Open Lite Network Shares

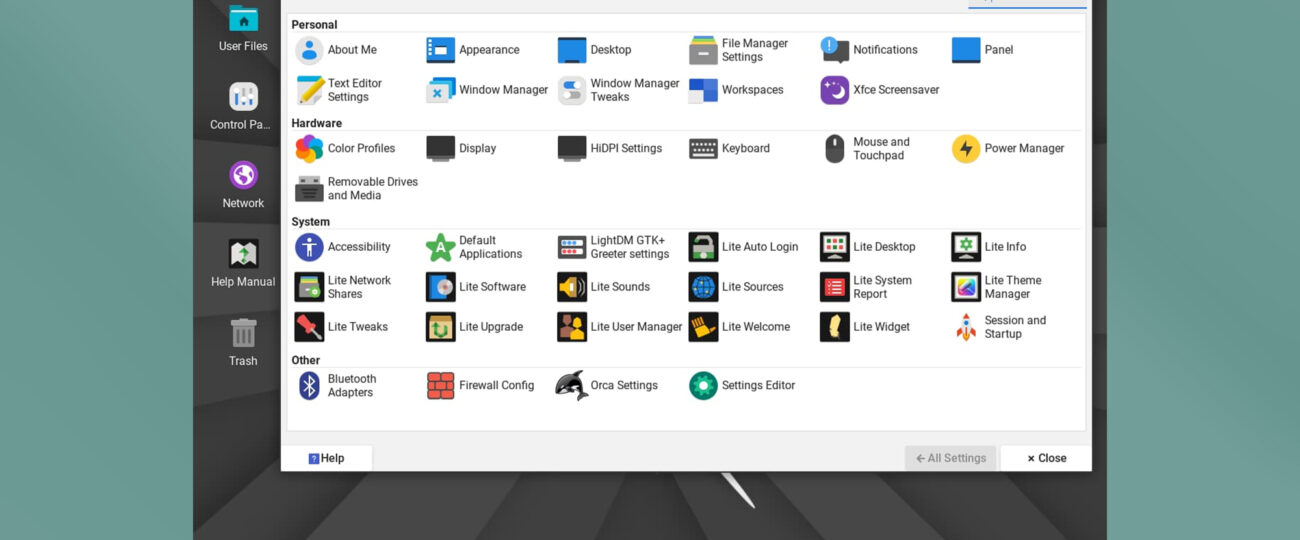pyautogui.click(x=343, y=287)
